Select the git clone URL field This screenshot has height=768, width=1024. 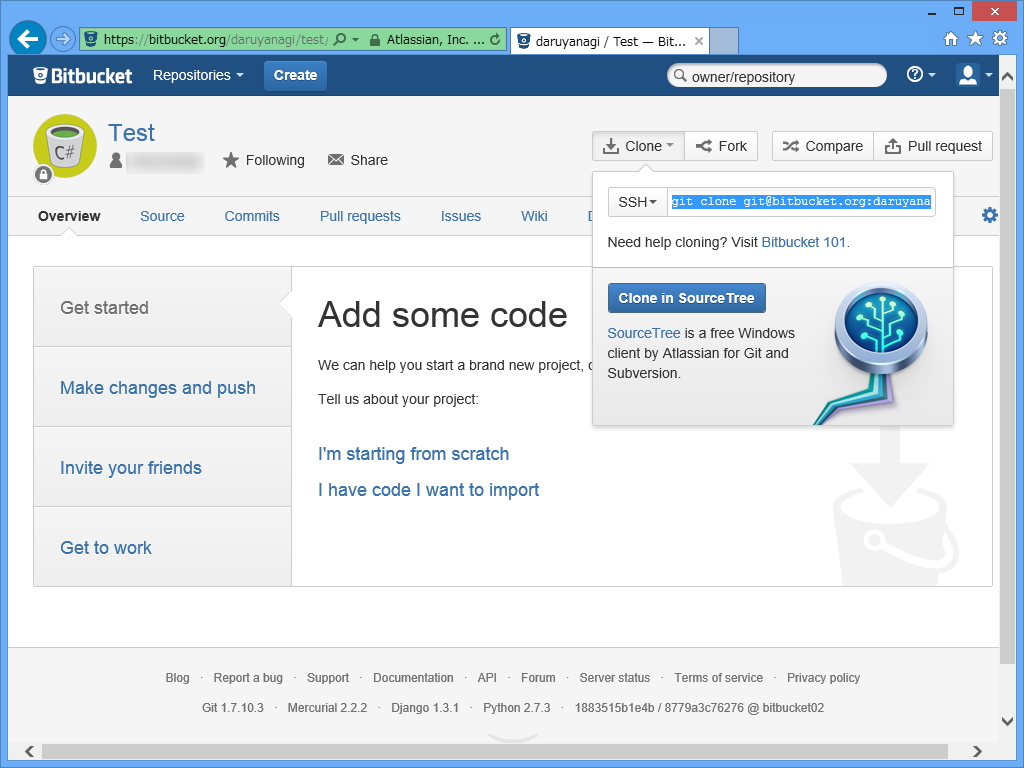point(800,201)
